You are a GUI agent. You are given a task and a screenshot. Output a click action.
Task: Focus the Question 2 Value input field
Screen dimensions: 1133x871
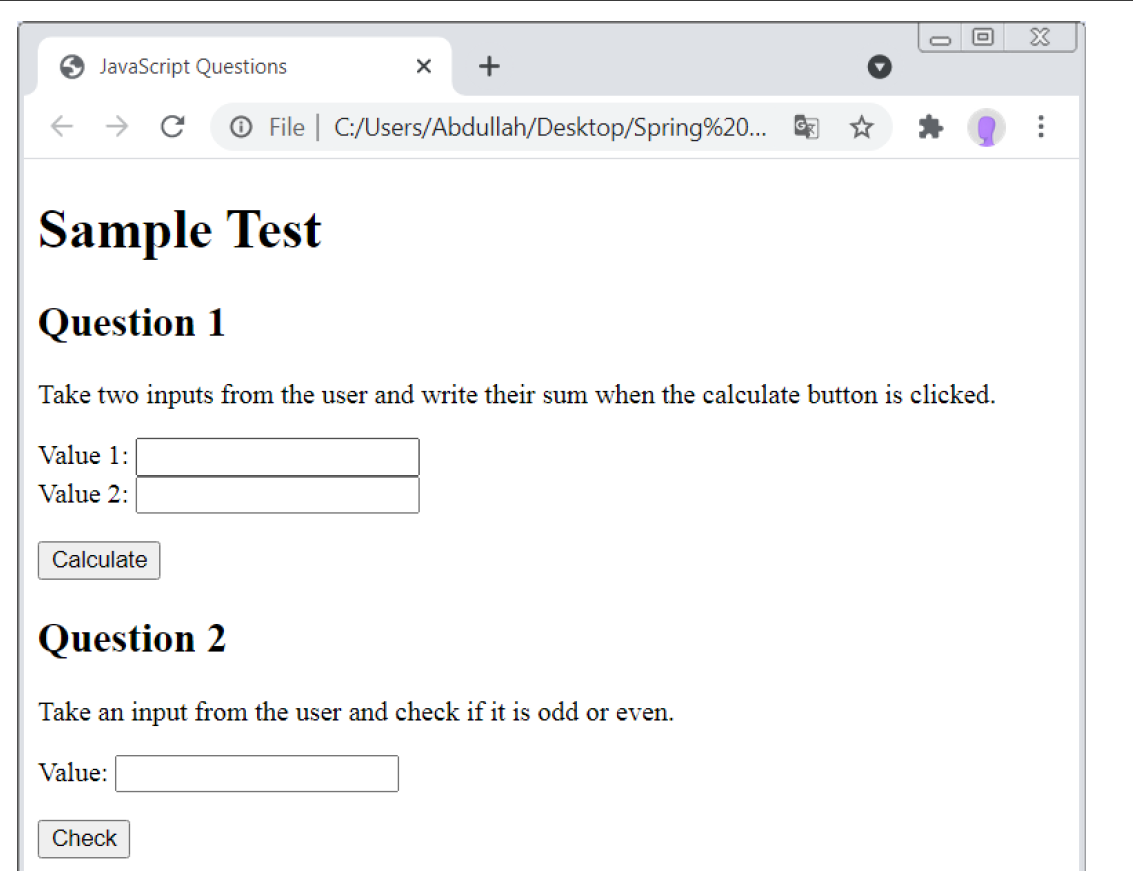pos(257,773)
